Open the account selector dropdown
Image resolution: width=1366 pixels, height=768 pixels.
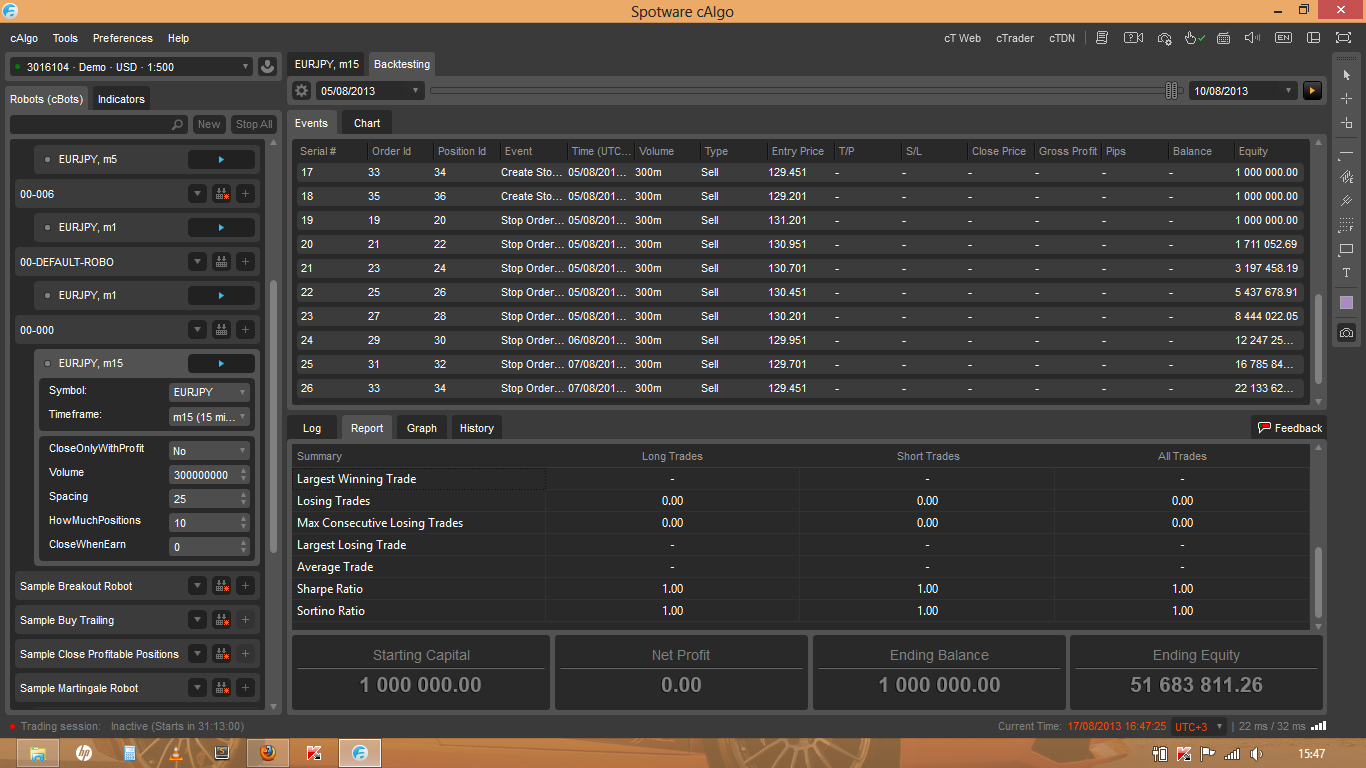[x=130, y=67]
